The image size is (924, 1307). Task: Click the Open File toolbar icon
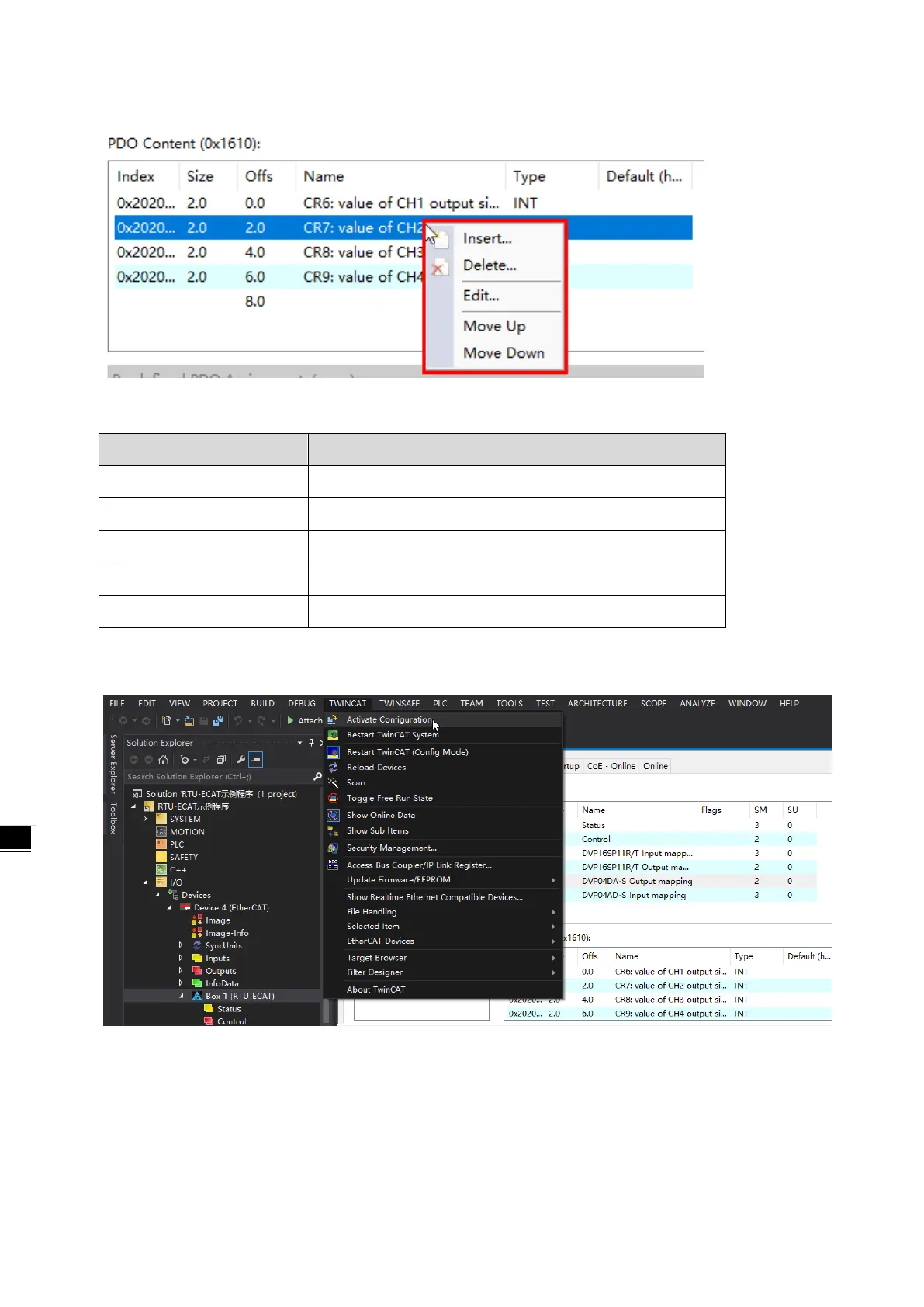pyautogui.click(x=189, y=721)
